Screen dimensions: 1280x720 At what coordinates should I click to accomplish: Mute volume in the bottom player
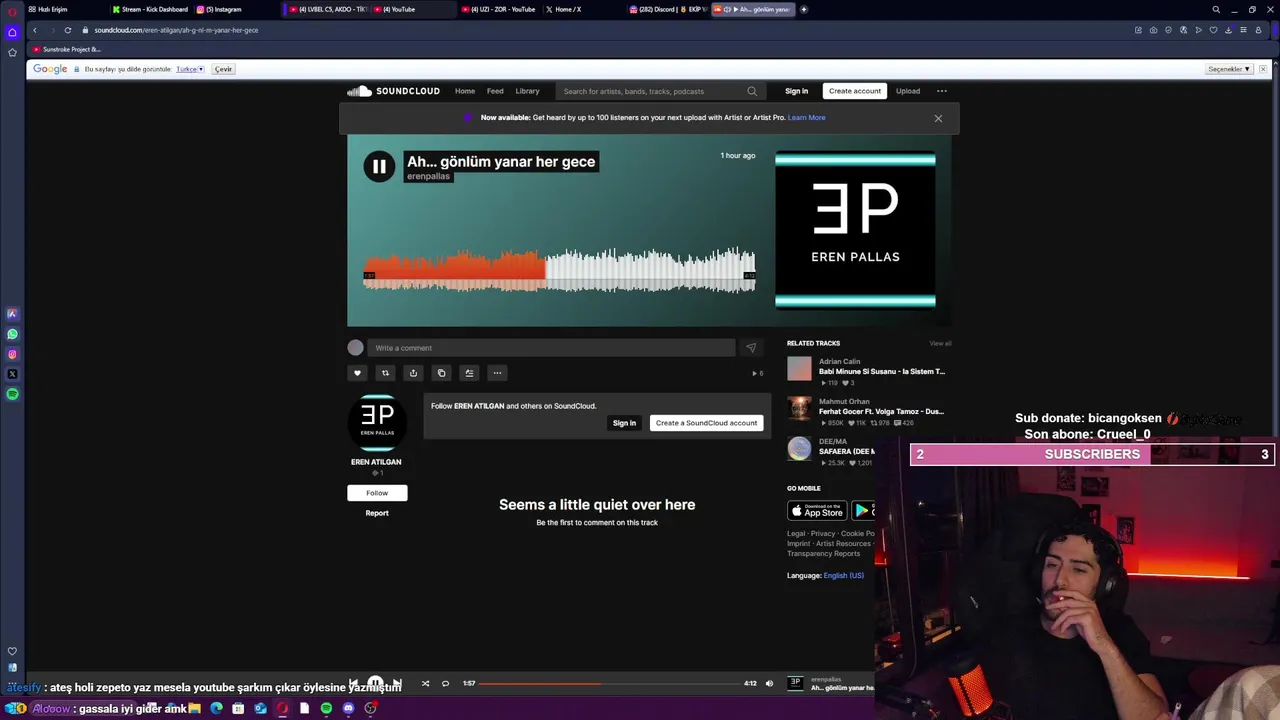click(x=769, y=684)
